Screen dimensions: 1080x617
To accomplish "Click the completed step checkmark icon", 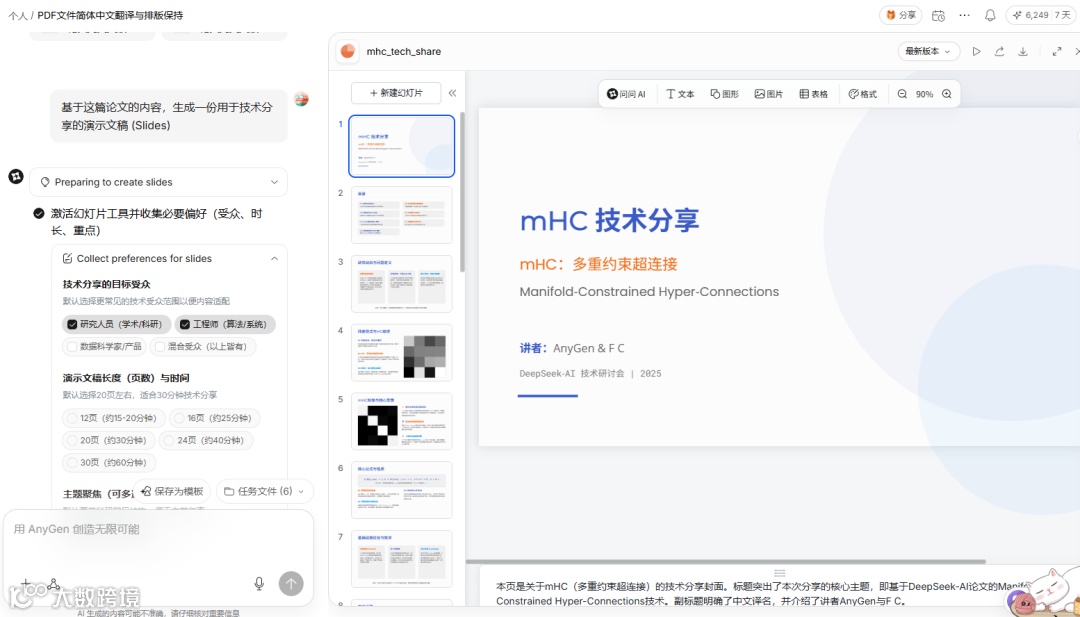I will pos(39,213).
